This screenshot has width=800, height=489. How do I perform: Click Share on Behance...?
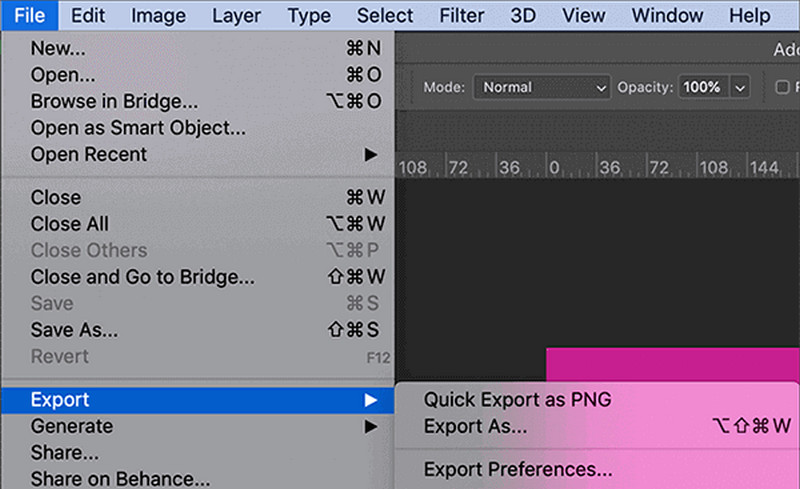120,479
